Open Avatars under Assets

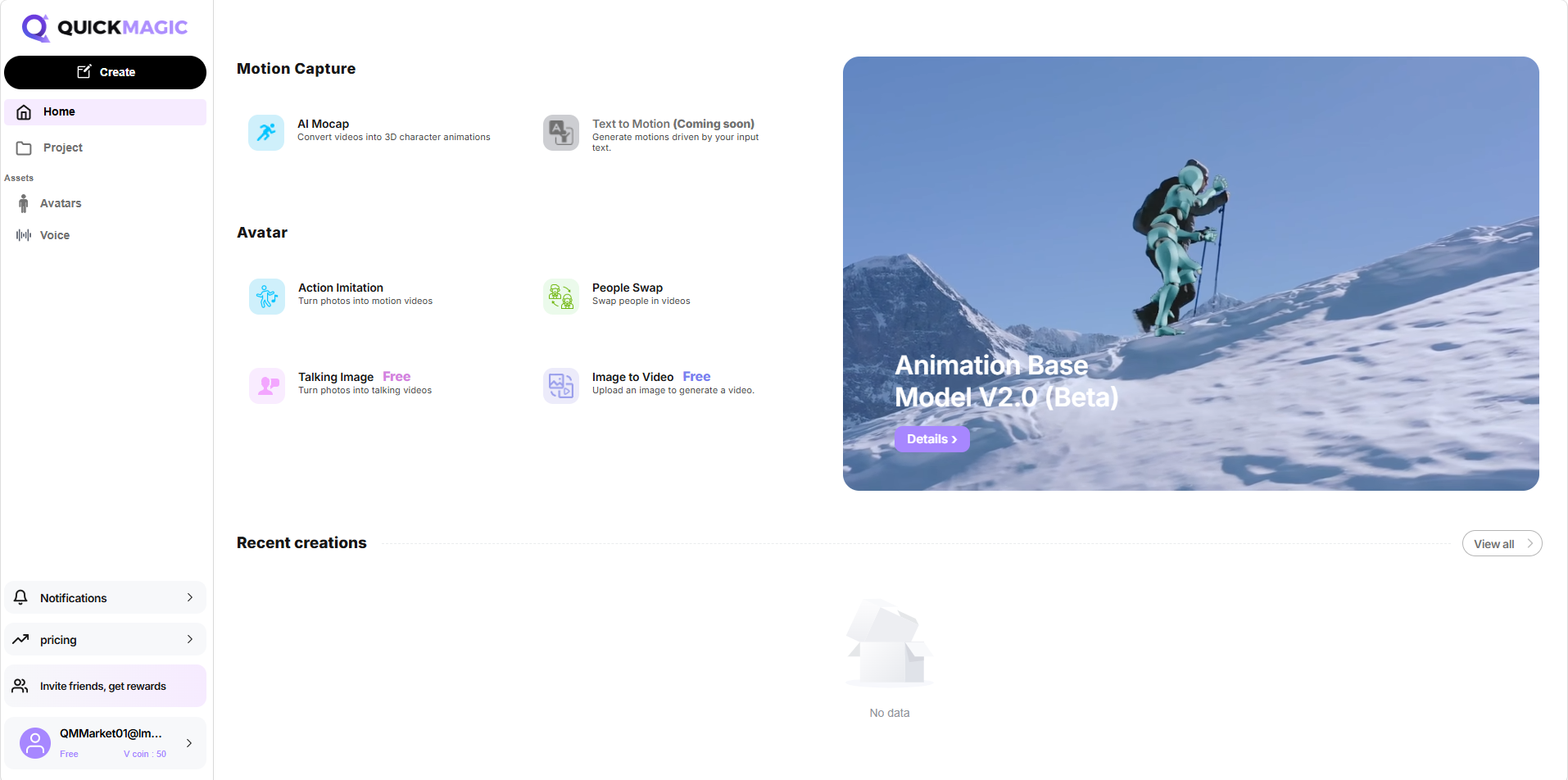pyautogui.click(x=60, y=203)
